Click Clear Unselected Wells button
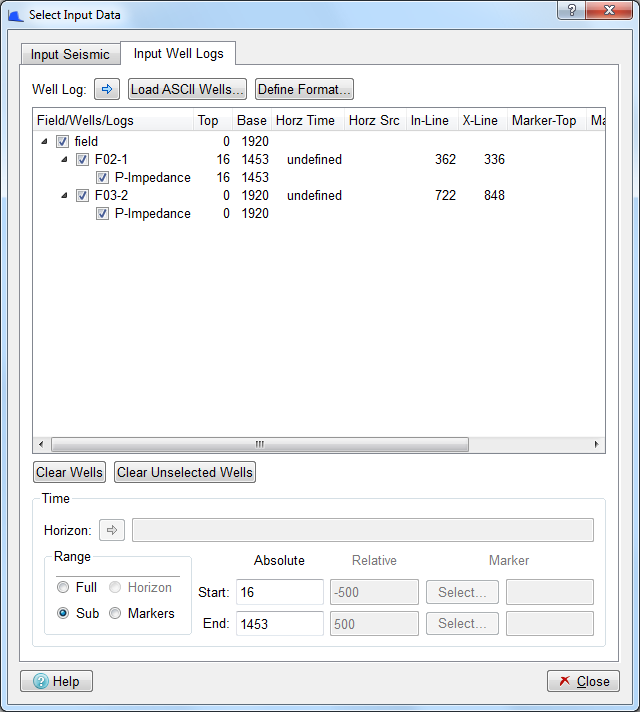This screenshot has height=712, width=643. 185,472
